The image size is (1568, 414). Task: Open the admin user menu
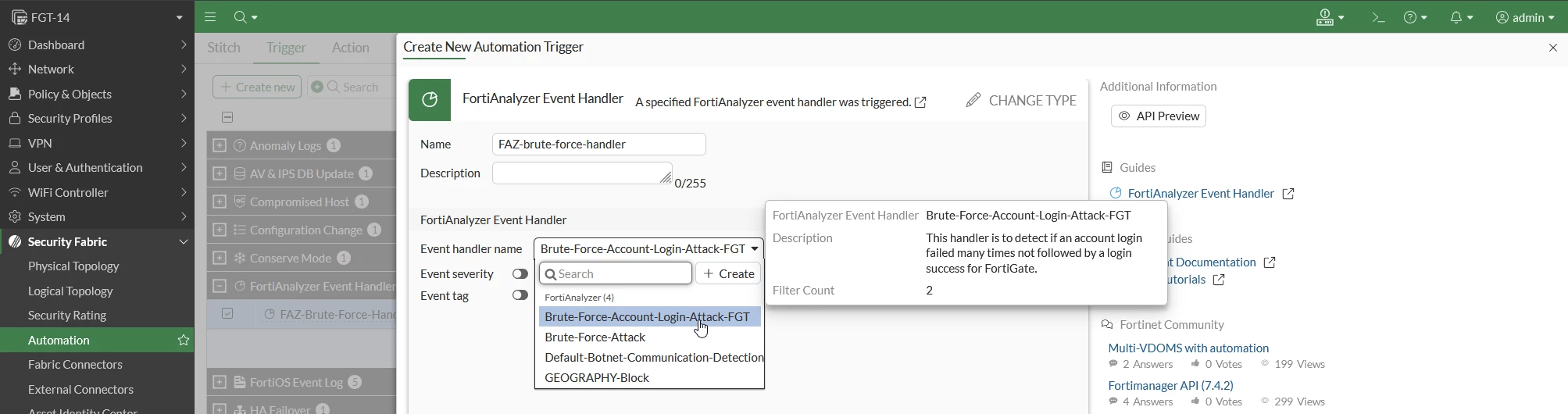coord(1524,17)
